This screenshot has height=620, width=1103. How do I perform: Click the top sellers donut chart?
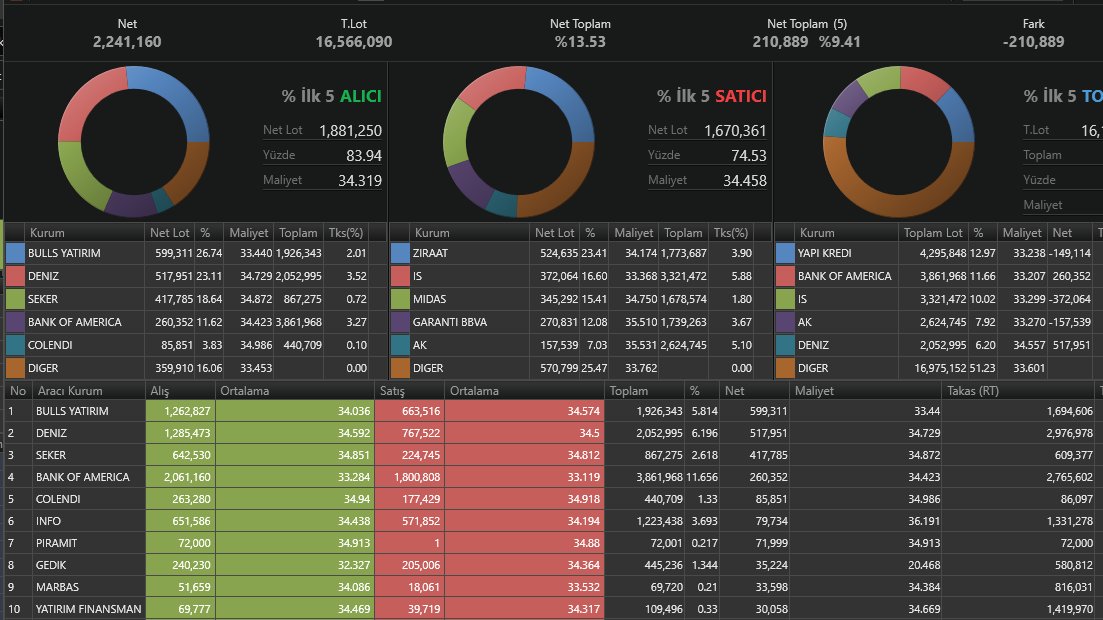pyautogui.click(x=518, y=141)
